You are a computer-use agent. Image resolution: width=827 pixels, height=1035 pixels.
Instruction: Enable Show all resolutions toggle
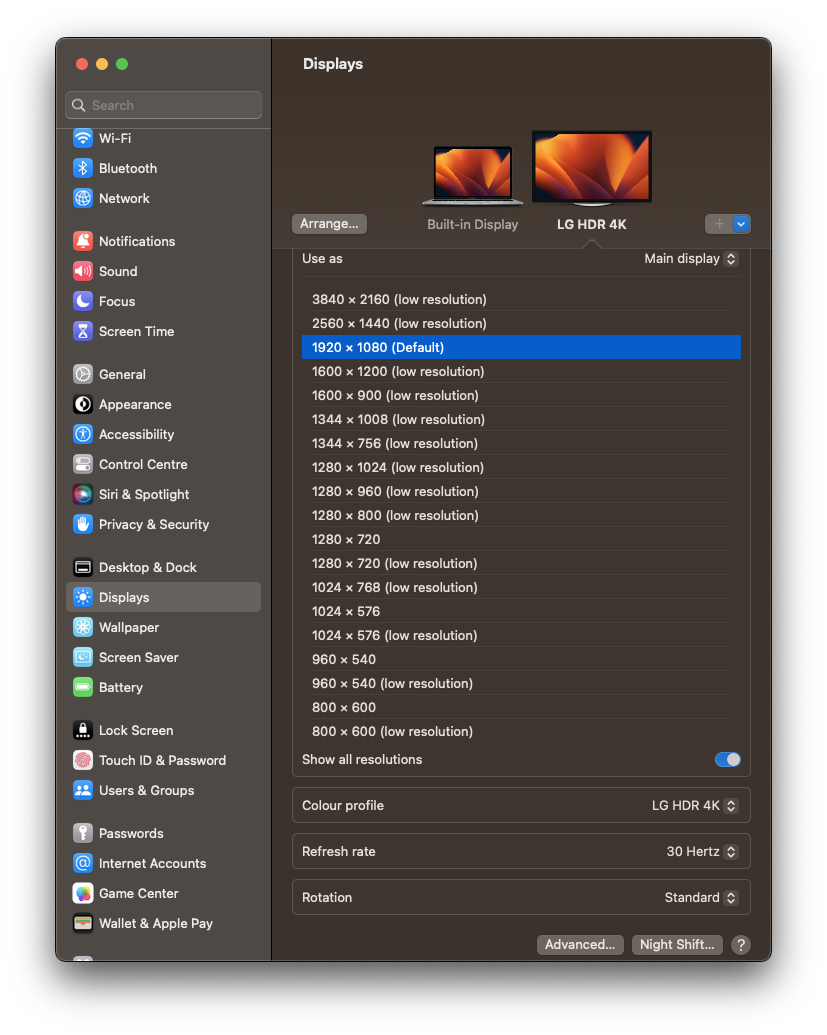727,760
